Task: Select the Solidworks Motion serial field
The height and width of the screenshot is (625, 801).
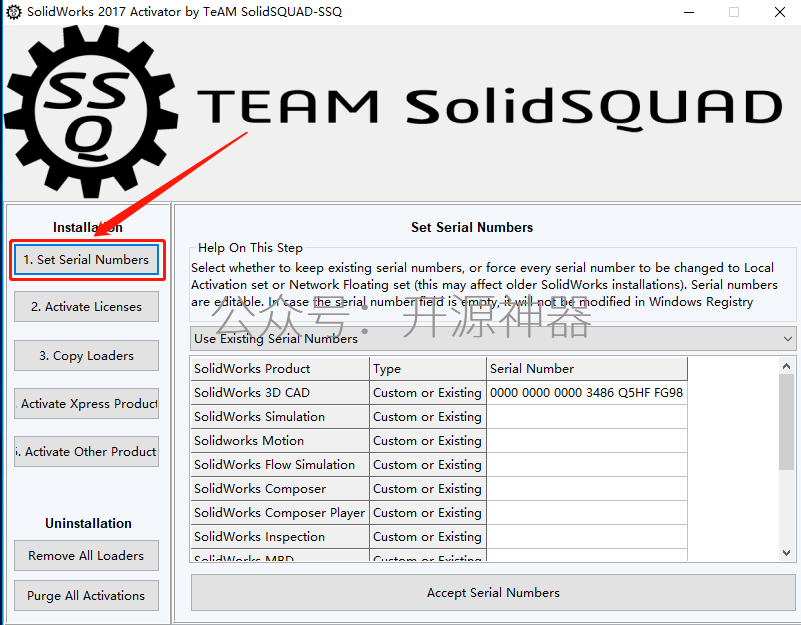Action: click(x=586, y=441)
